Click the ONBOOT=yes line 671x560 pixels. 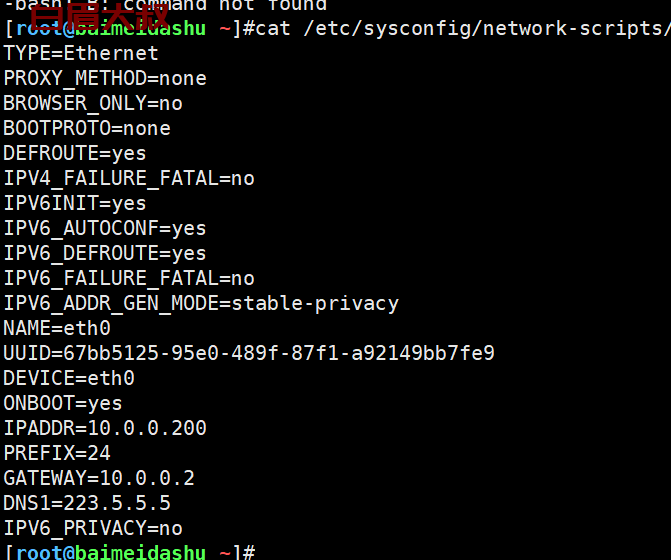[x=63, y=403]
